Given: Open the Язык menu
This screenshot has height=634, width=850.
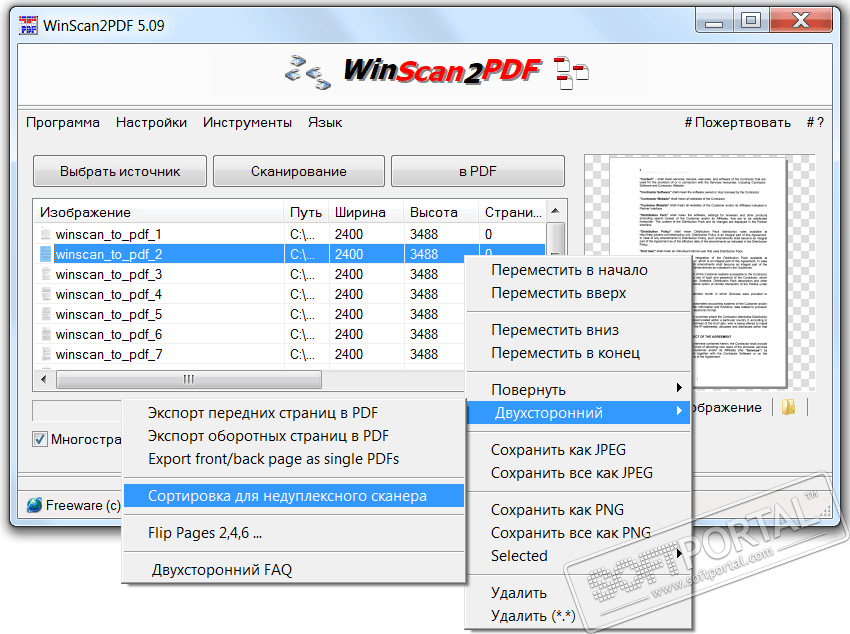Looking at the screenshot, I should tap(325, 122).
